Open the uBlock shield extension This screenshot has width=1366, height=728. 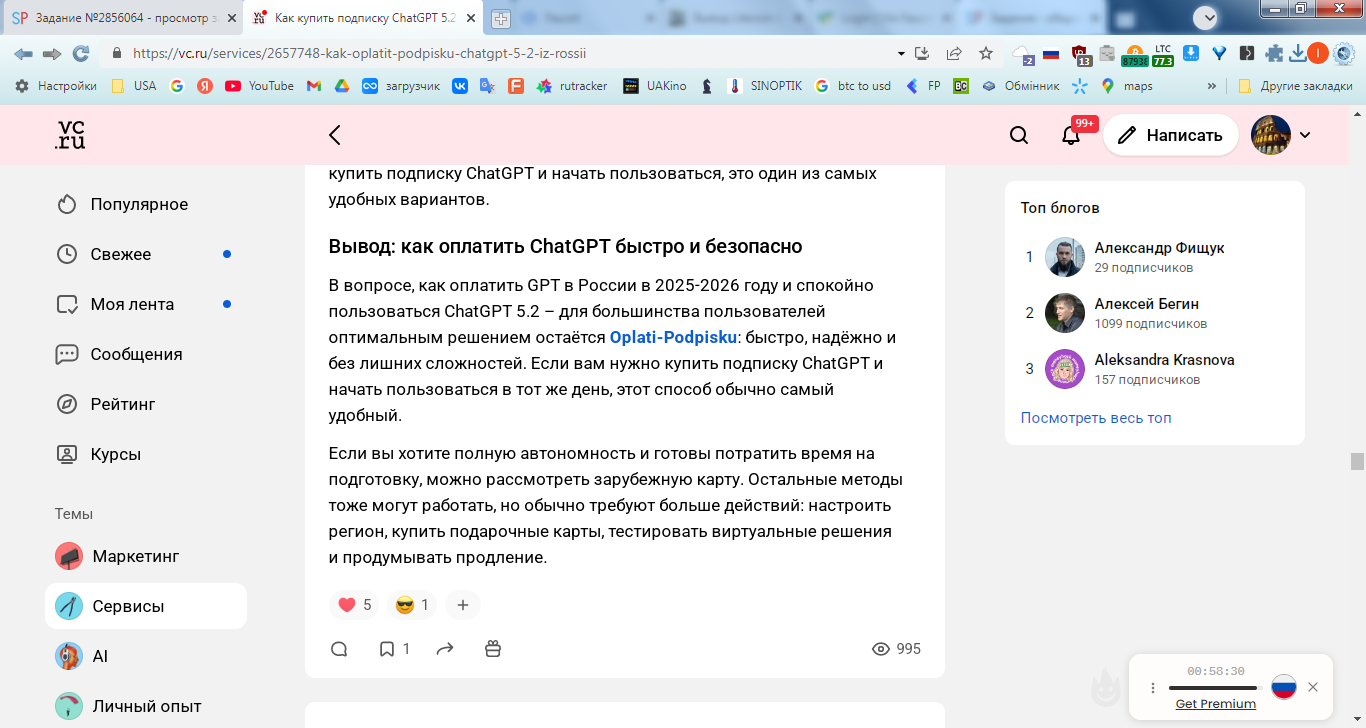1079,54
